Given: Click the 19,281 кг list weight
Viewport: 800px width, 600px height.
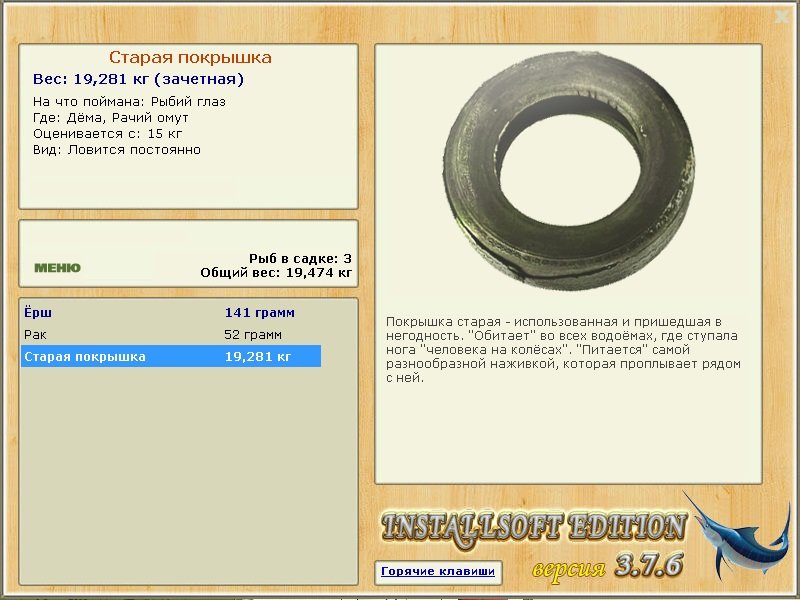Looking at the screenshot, I should 258,357.
